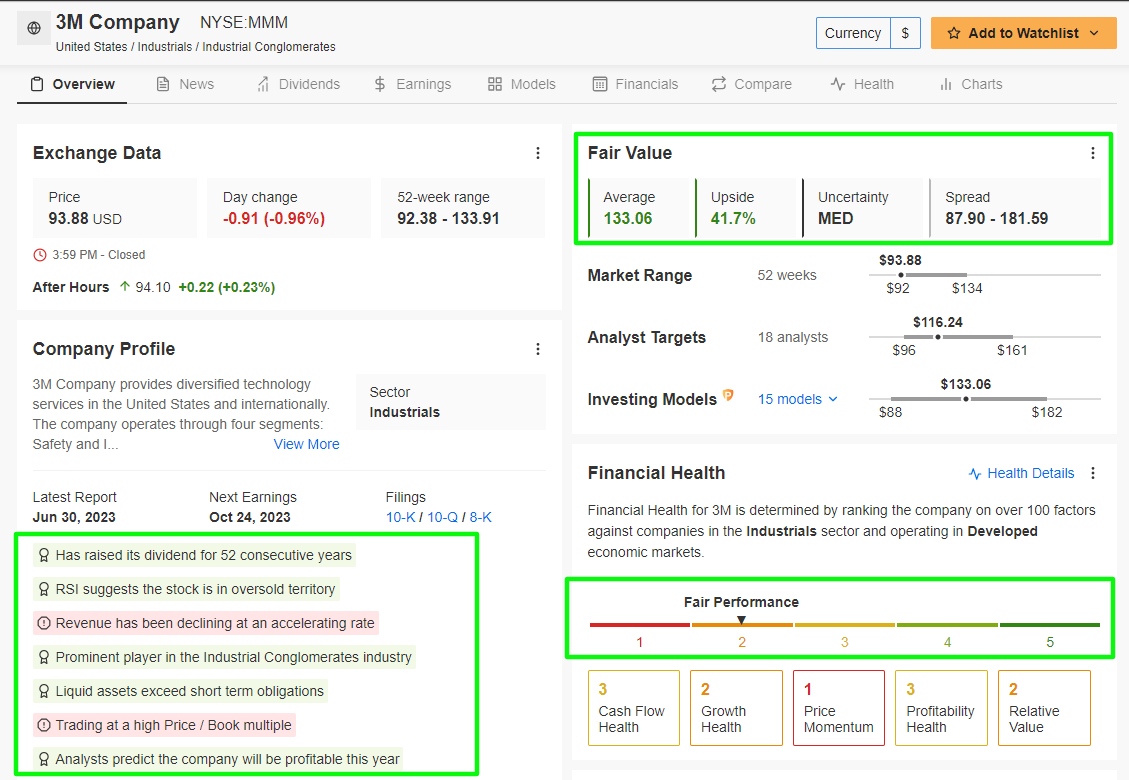Viewport: 1129px width, 780px height.
Task: Click the Uncertainty MED value
Action: click(835, 218)
